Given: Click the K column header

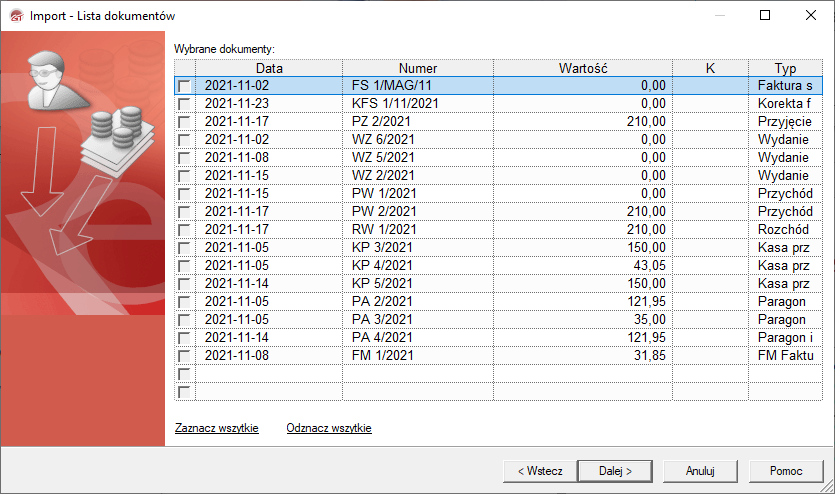Looking at the screenshot, I should (x=710, y=68).
